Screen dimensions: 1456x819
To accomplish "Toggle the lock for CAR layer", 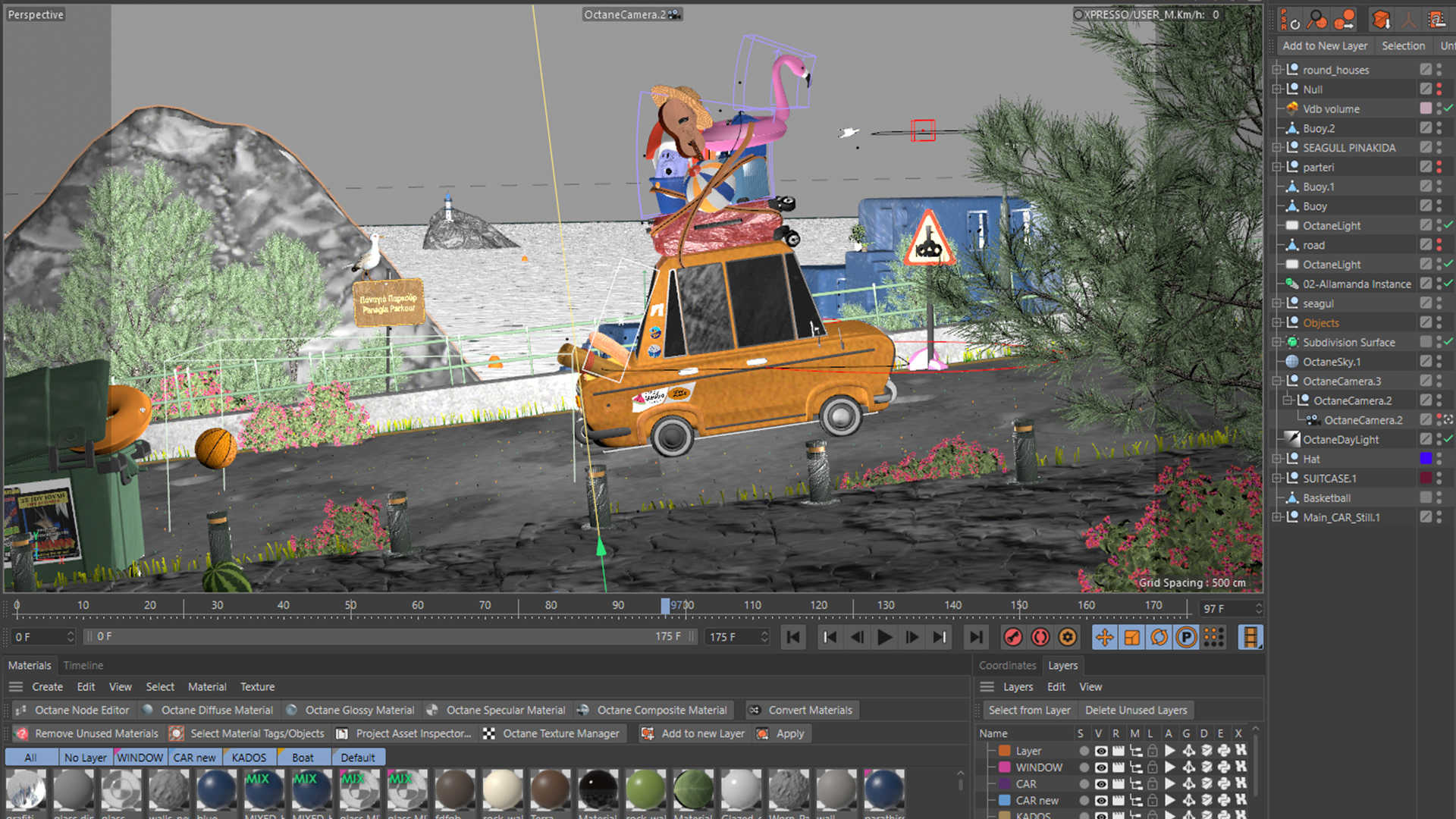I will 1153,784.
